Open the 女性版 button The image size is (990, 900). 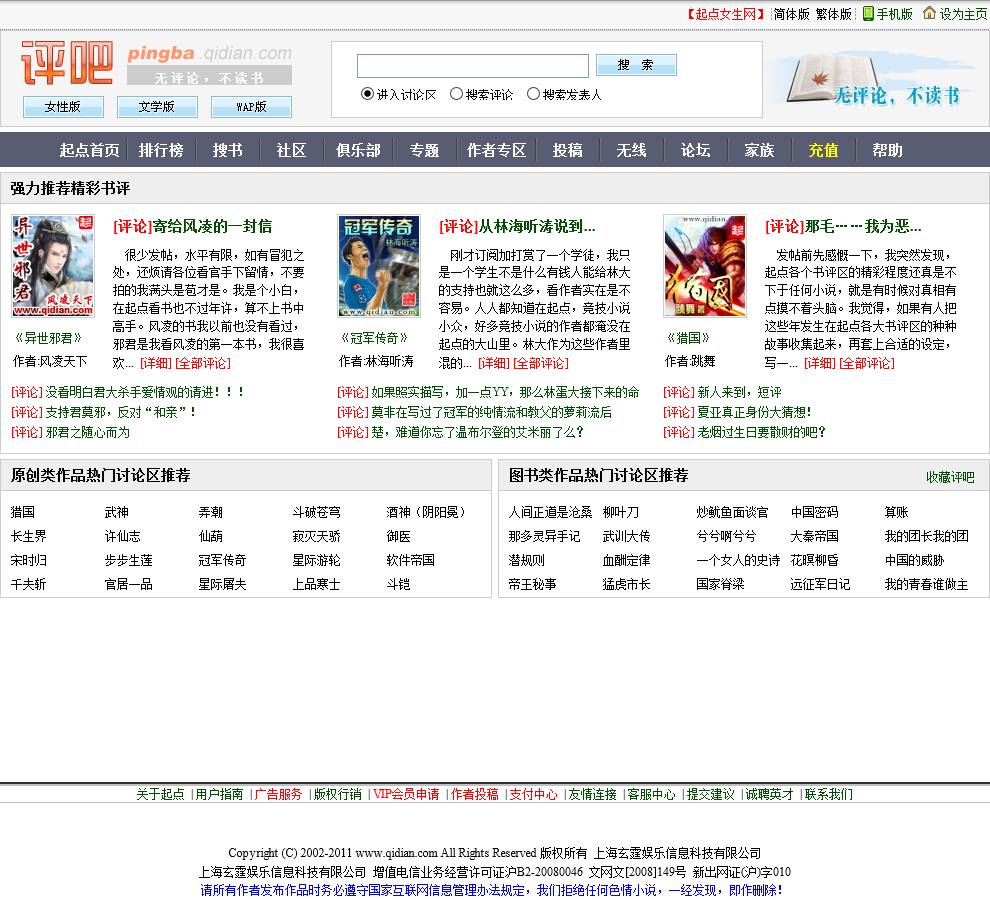[x=63, y=107]
